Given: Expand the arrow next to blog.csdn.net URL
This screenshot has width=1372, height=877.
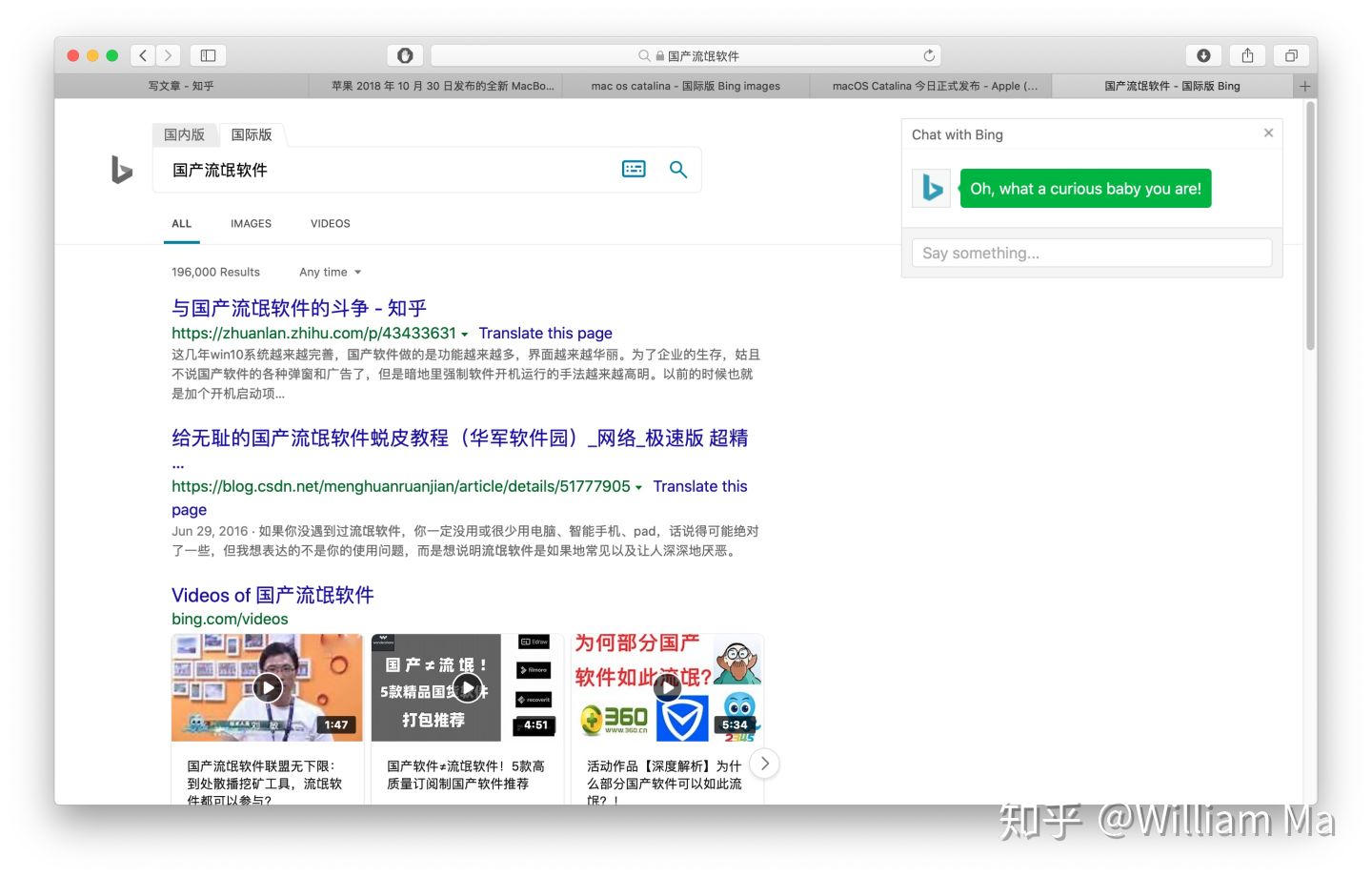Looking at the screenshot, I should [x=638, y=486].
